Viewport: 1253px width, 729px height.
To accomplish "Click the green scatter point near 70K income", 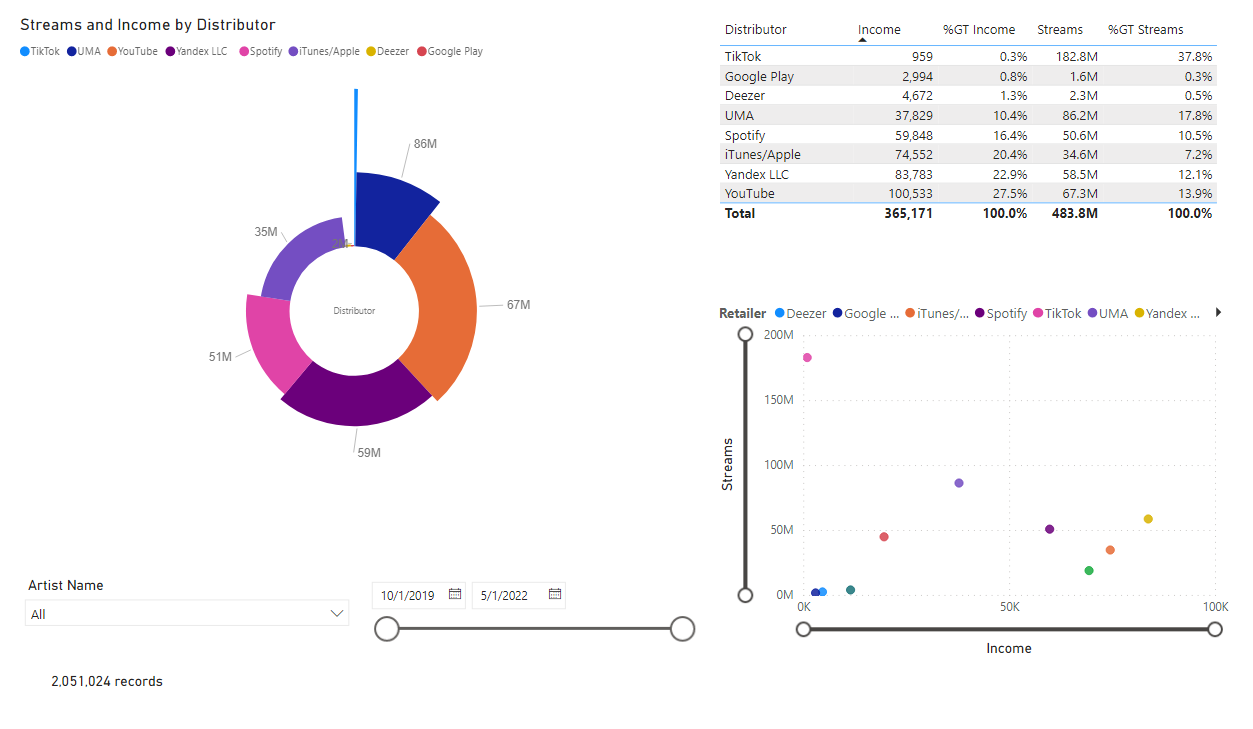I will click(x=1089, y=571).
